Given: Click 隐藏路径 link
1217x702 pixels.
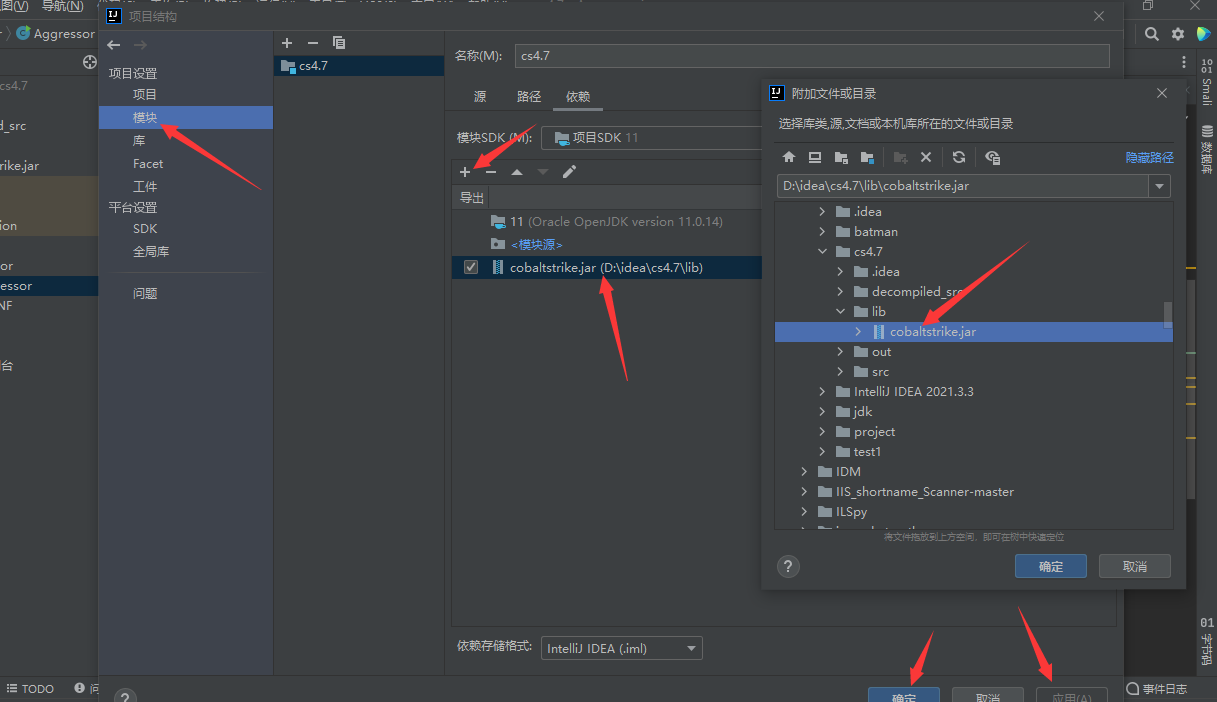Looking at the screenshot, I should 1150,158.
